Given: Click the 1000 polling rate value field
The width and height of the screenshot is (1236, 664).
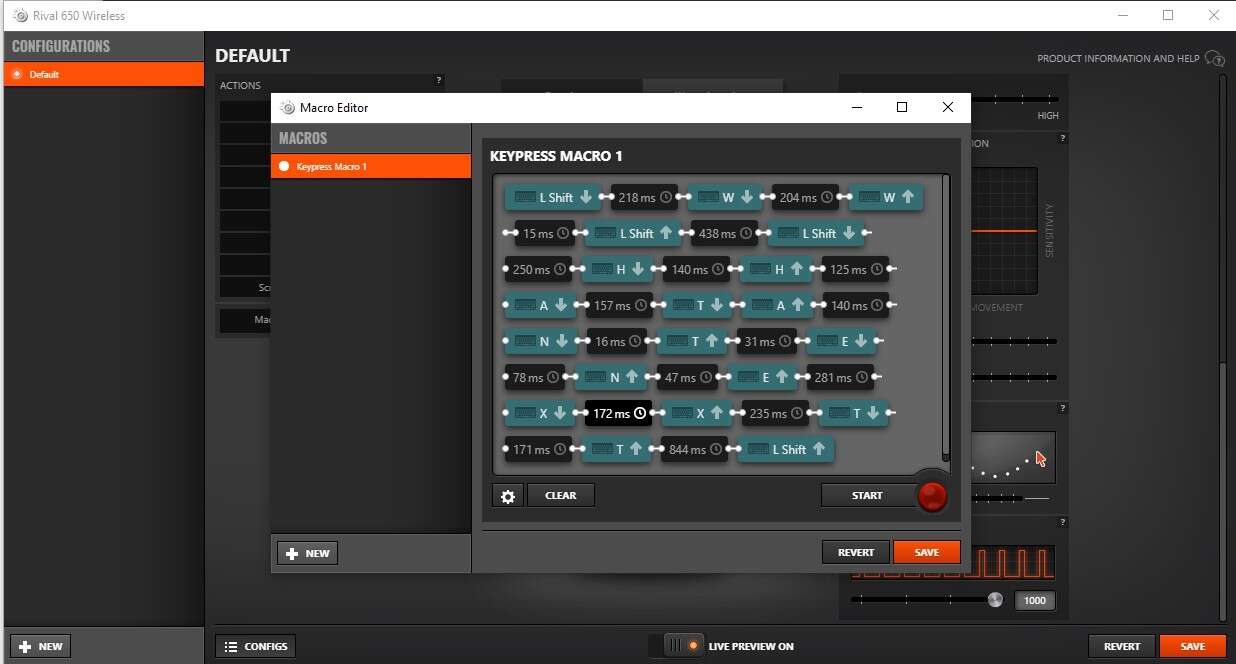Looking at the screenshot, I should coord(1035,601).
